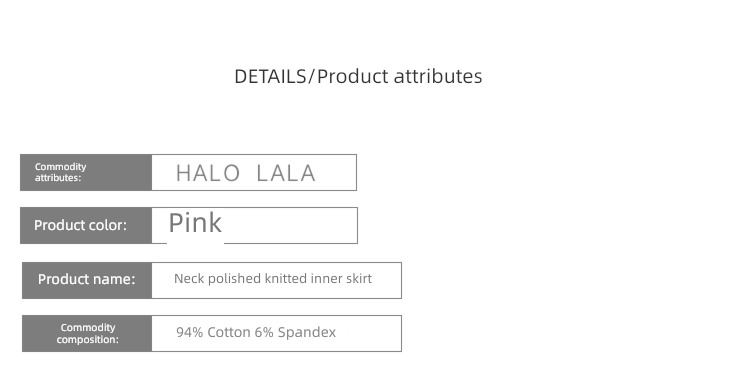Click the word Spandex in composition
The width and height of the screenshot is (750, 366).
tap(307, 333)
